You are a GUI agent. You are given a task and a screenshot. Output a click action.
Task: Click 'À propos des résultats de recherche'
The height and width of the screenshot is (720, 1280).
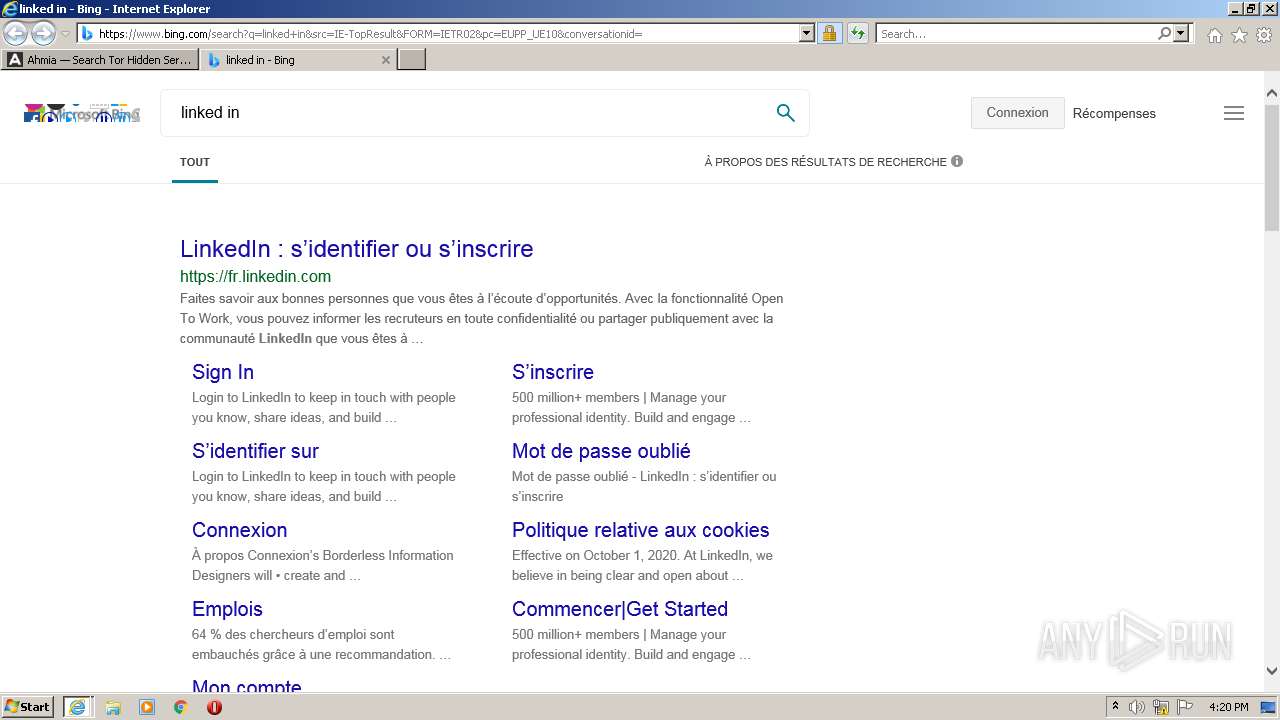coord(825,162)
